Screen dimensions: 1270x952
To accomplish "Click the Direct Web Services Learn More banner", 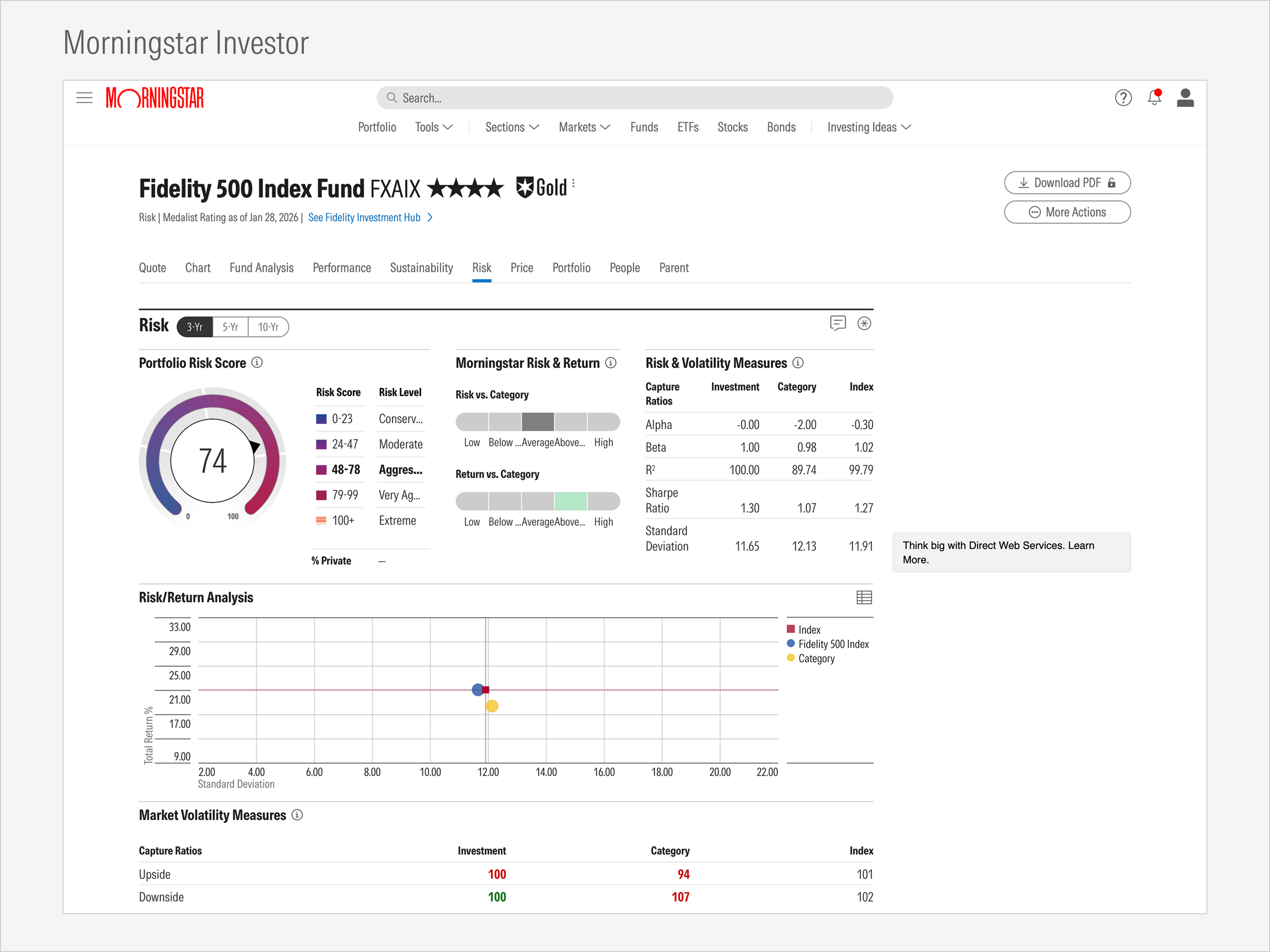I will (1011, 552).
